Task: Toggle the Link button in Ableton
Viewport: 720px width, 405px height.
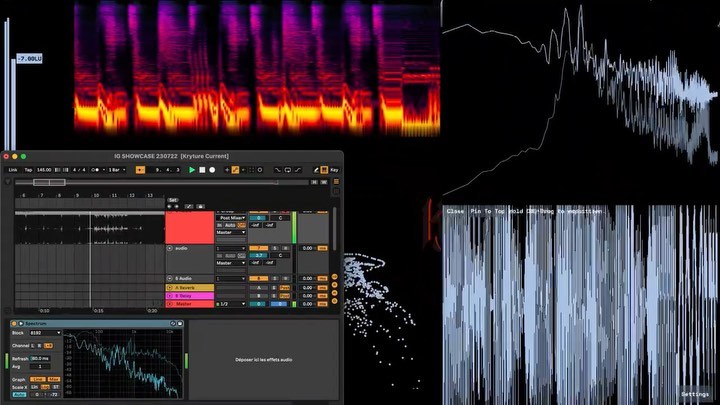Action: (13, 170)
